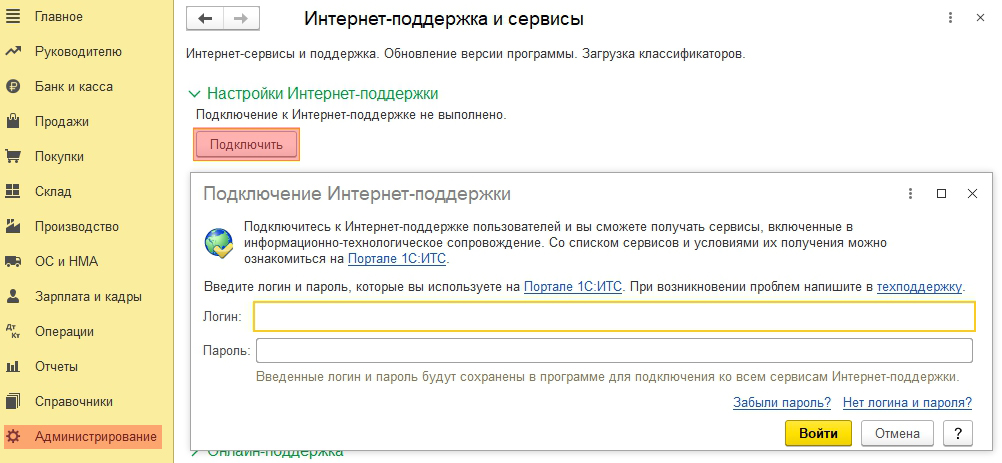The image size is (1002, 463).
Task: Open the Портале 1С:ИТС link in description
Action: (397, 259)
